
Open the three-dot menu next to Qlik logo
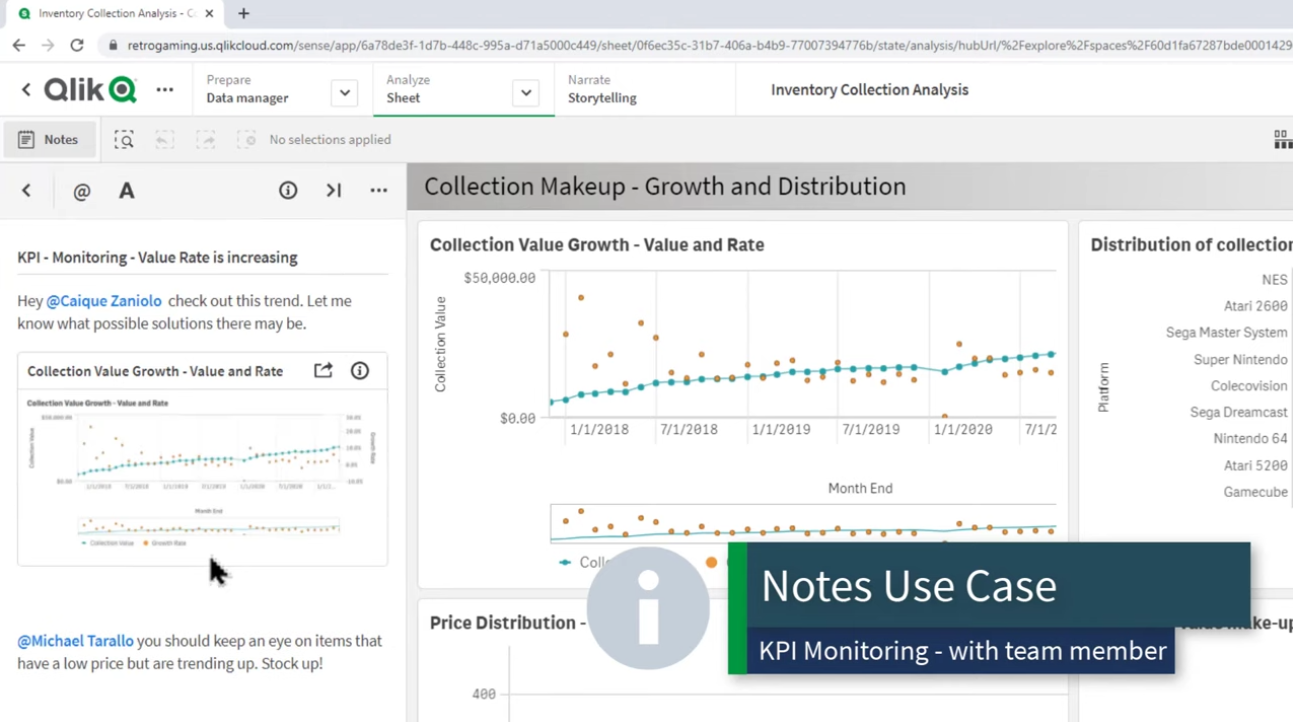pyautogui.click(x=165, y=90)
